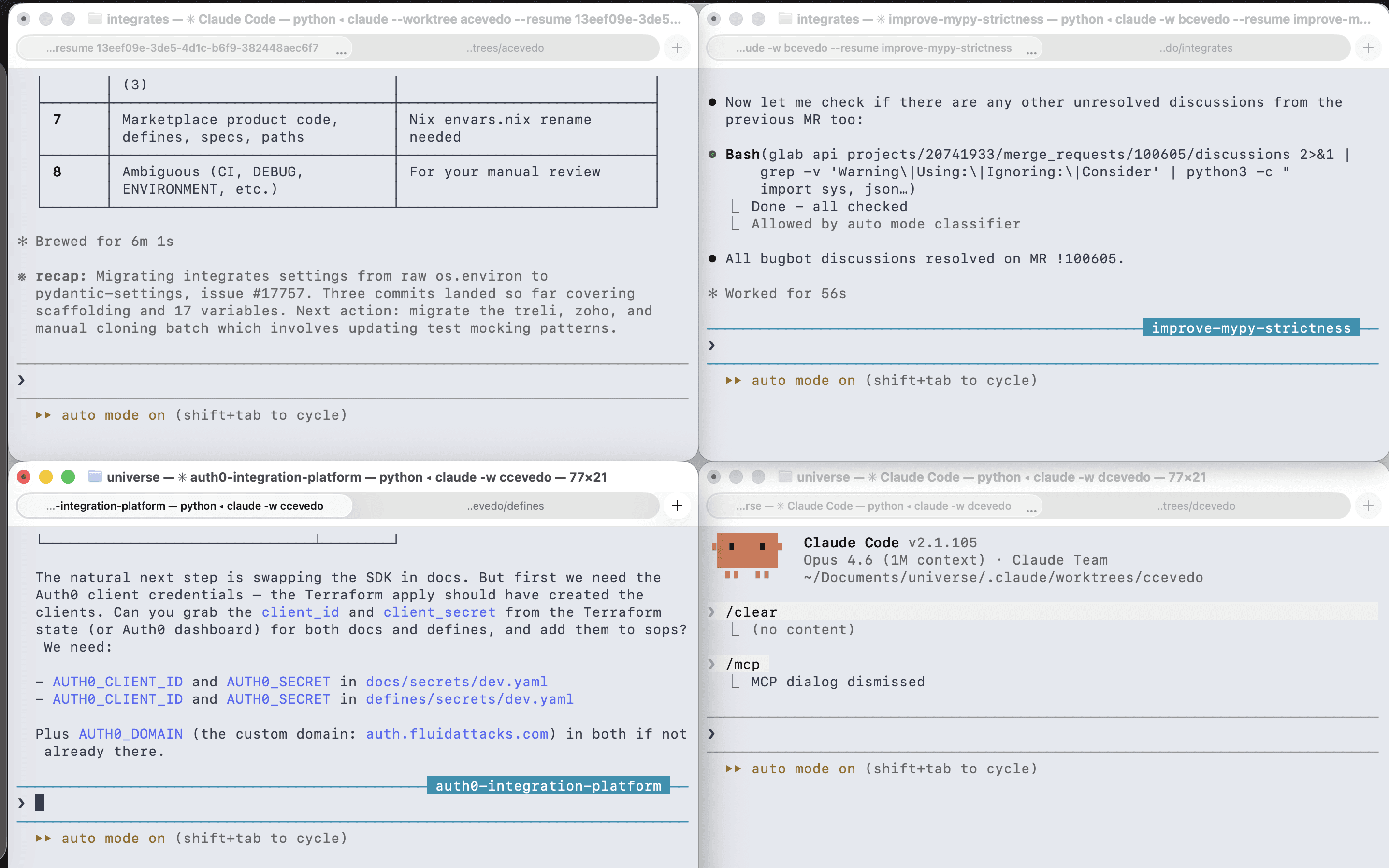Click folder icon in universe auth0 title bar
This screenshot has height=868, width=1389.
point(95,476)
